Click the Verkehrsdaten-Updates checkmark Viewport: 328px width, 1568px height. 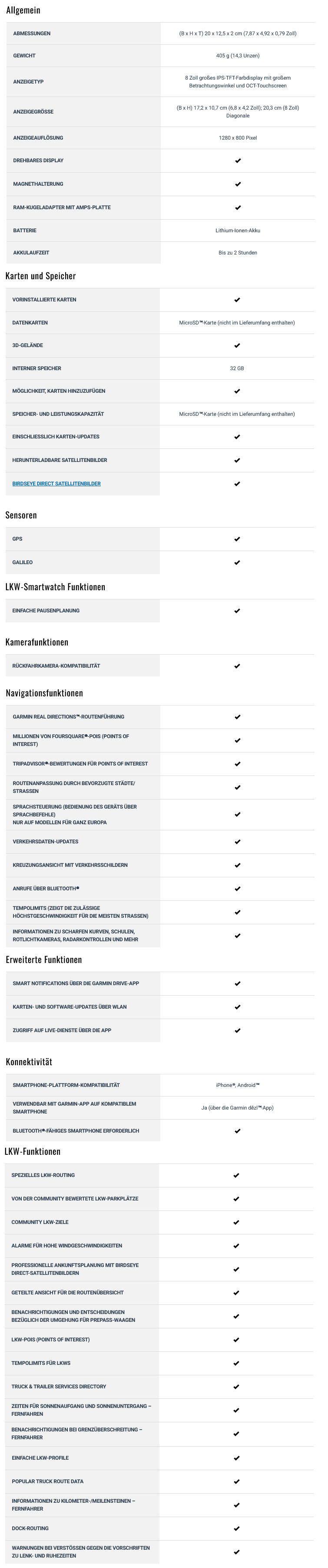click(x=238, y=842)
